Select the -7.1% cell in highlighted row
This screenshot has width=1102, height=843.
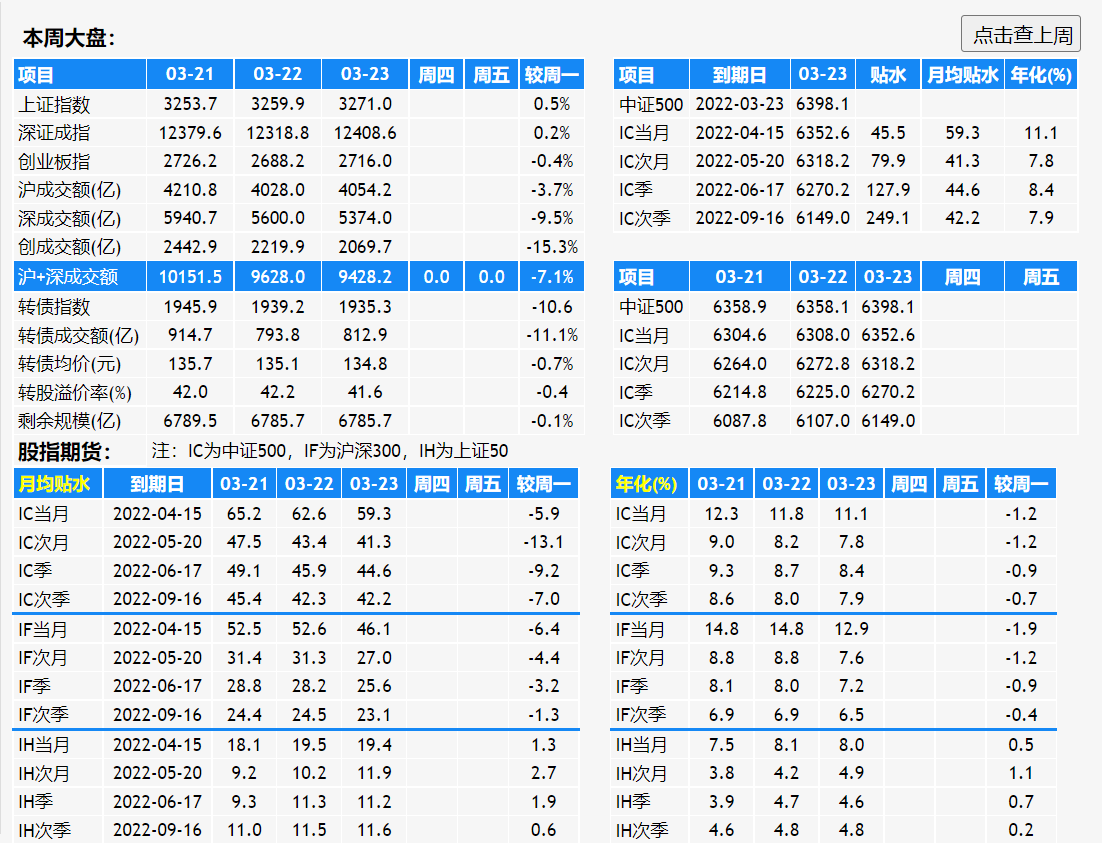pyautogui.click(x=552, y=277)
